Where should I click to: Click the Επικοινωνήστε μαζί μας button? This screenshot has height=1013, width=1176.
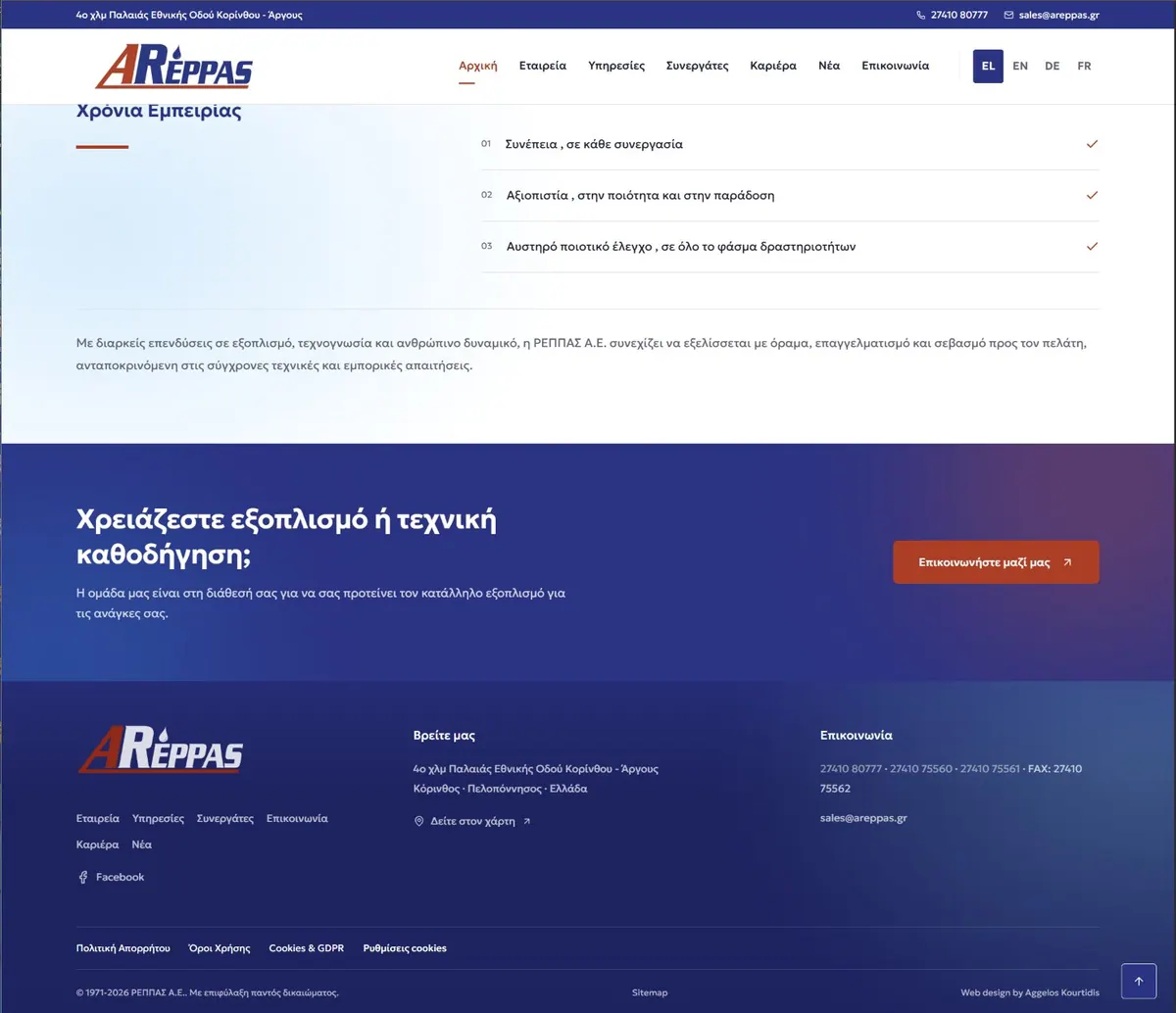point(996,562)
